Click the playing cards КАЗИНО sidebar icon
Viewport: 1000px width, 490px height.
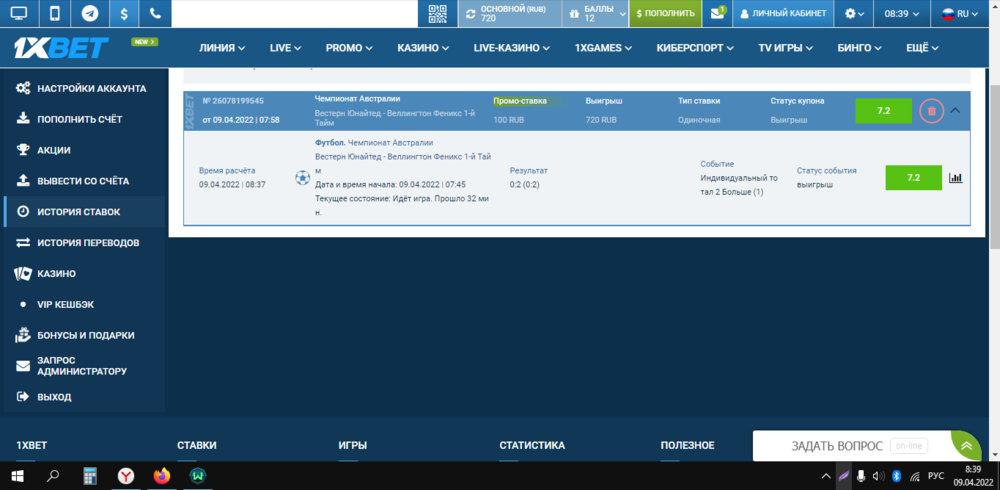click(23, 274)
